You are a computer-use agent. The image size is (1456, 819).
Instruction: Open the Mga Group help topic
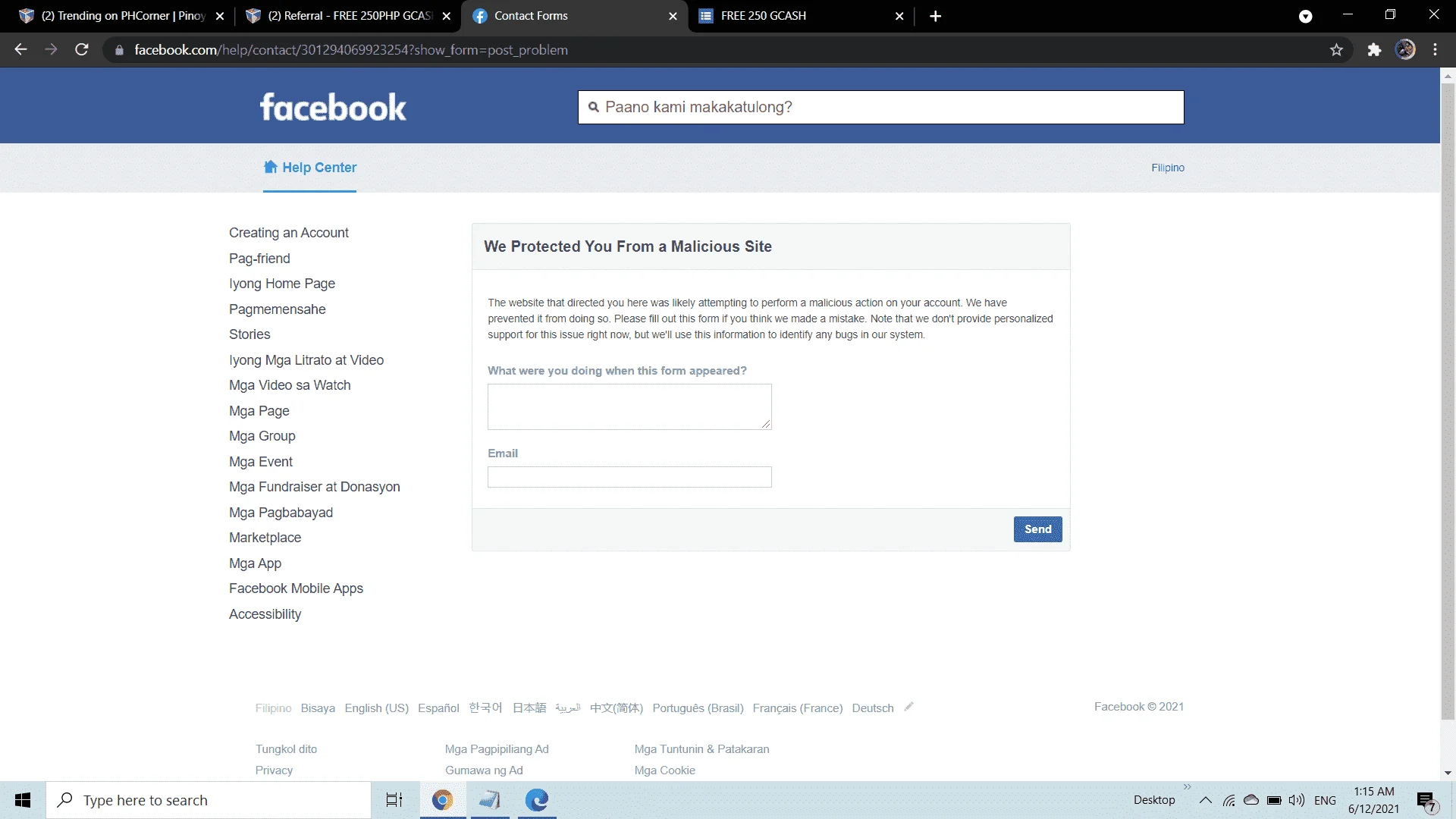click(262, 436)
